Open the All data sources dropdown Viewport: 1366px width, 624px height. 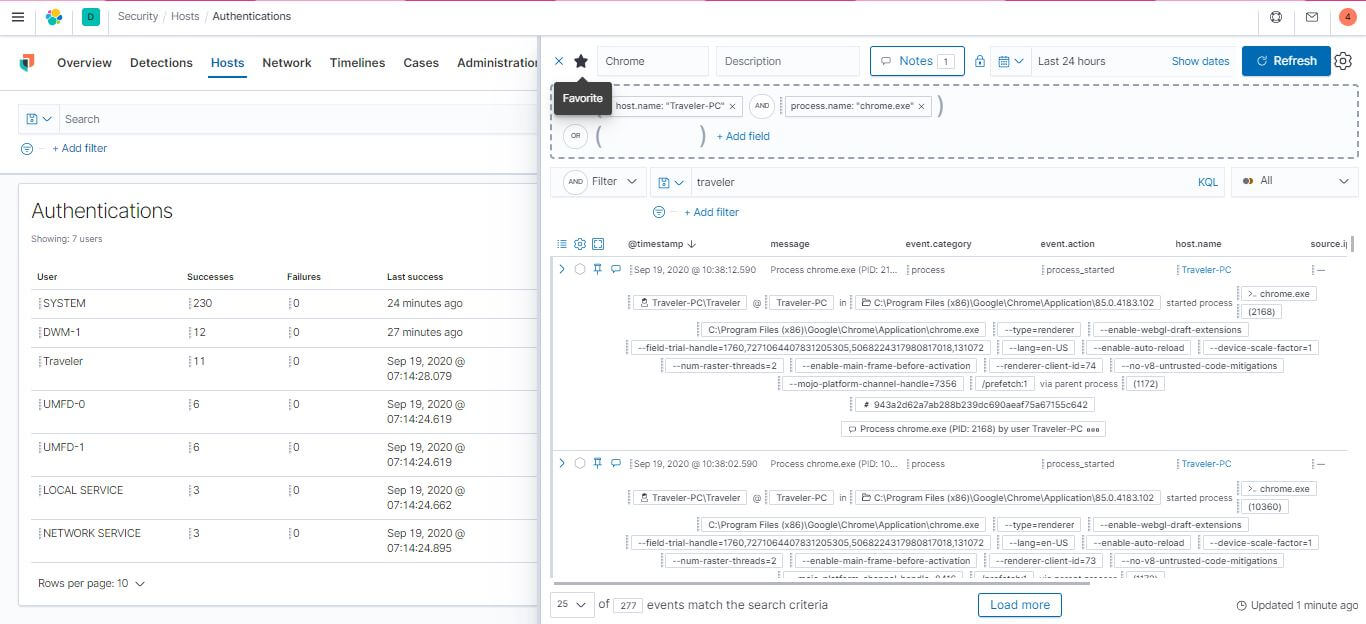tap(1295, 182)
